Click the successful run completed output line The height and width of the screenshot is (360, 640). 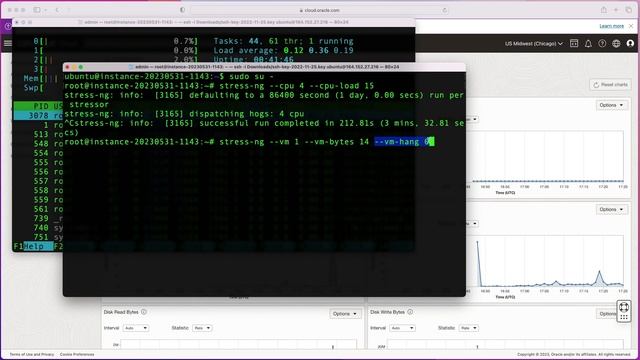pyautogui.click(x=264, y=128)
